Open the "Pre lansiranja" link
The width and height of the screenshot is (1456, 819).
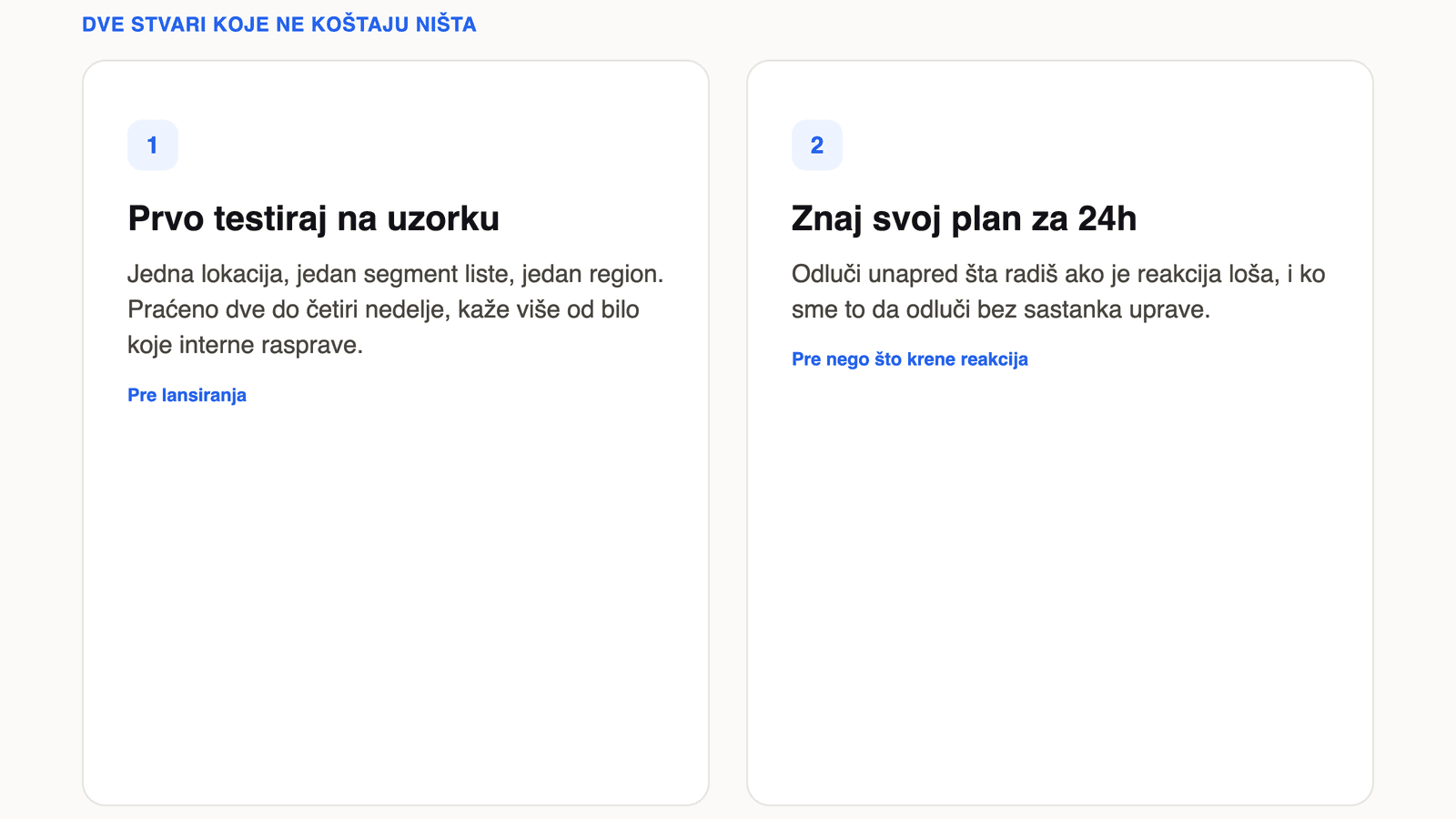[x=187, y=395]
